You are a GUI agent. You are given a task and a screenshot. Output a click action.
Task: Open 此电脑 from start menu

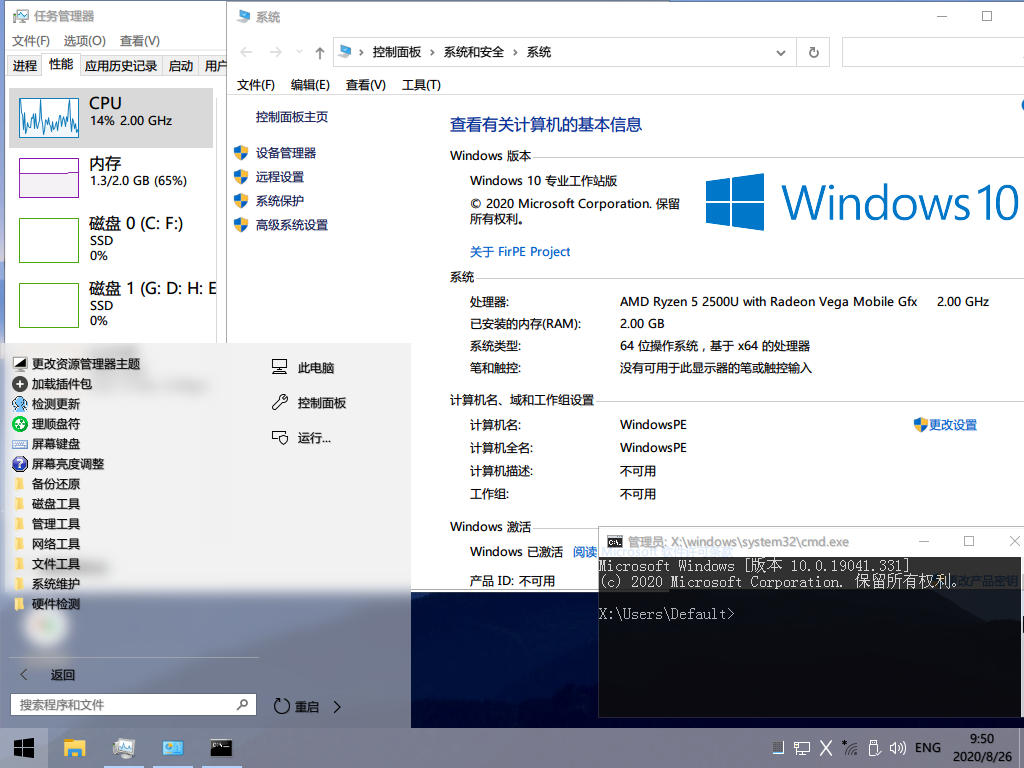[x=315, y=368]
